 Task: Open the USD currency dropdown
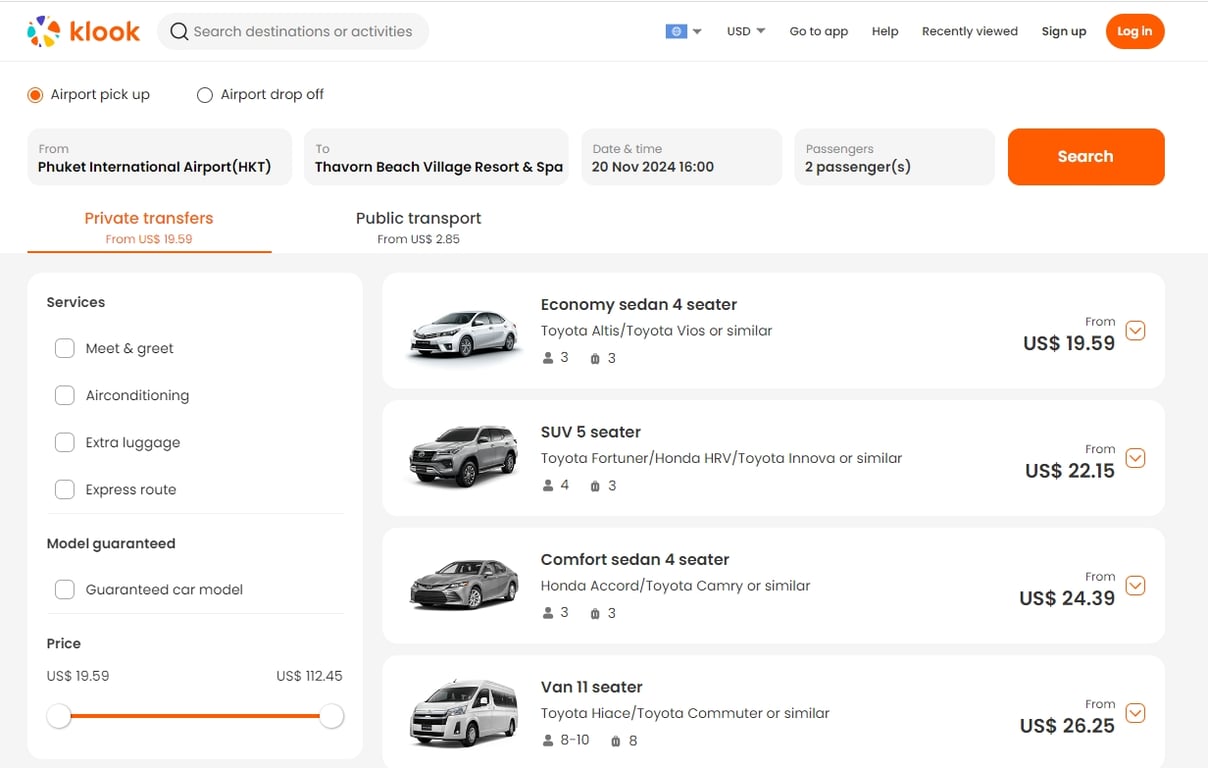(x=746, y=31)
